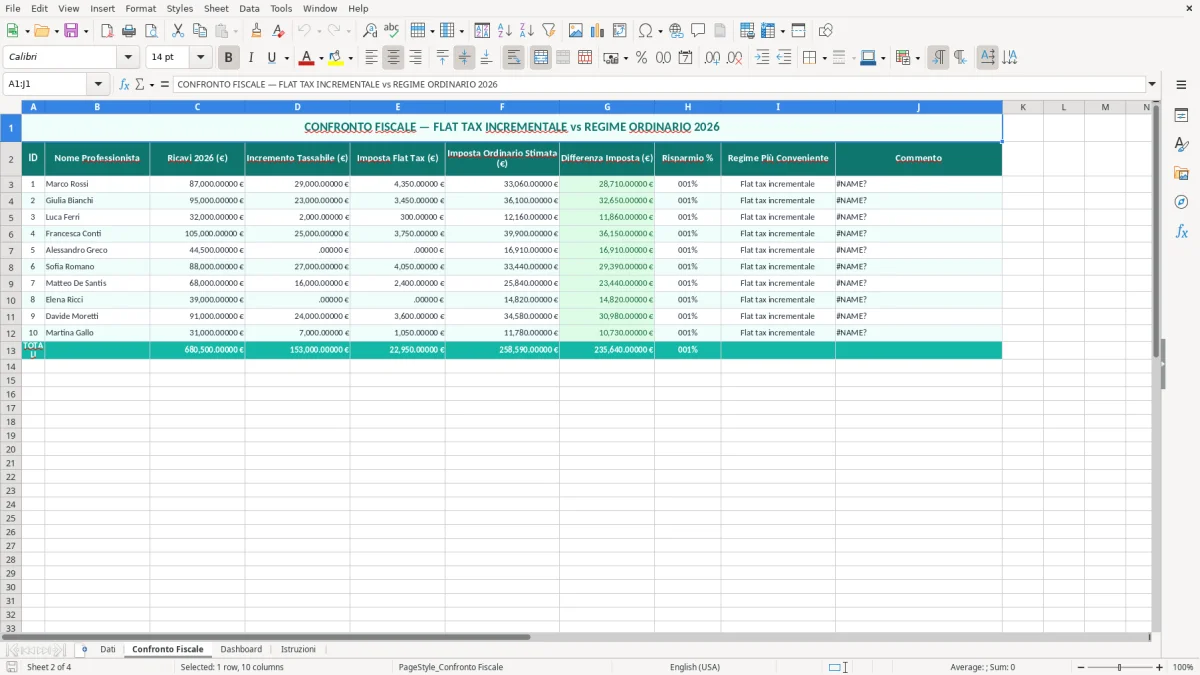
Task: Toggle Align Right
Action: click(x=416, y=58)
